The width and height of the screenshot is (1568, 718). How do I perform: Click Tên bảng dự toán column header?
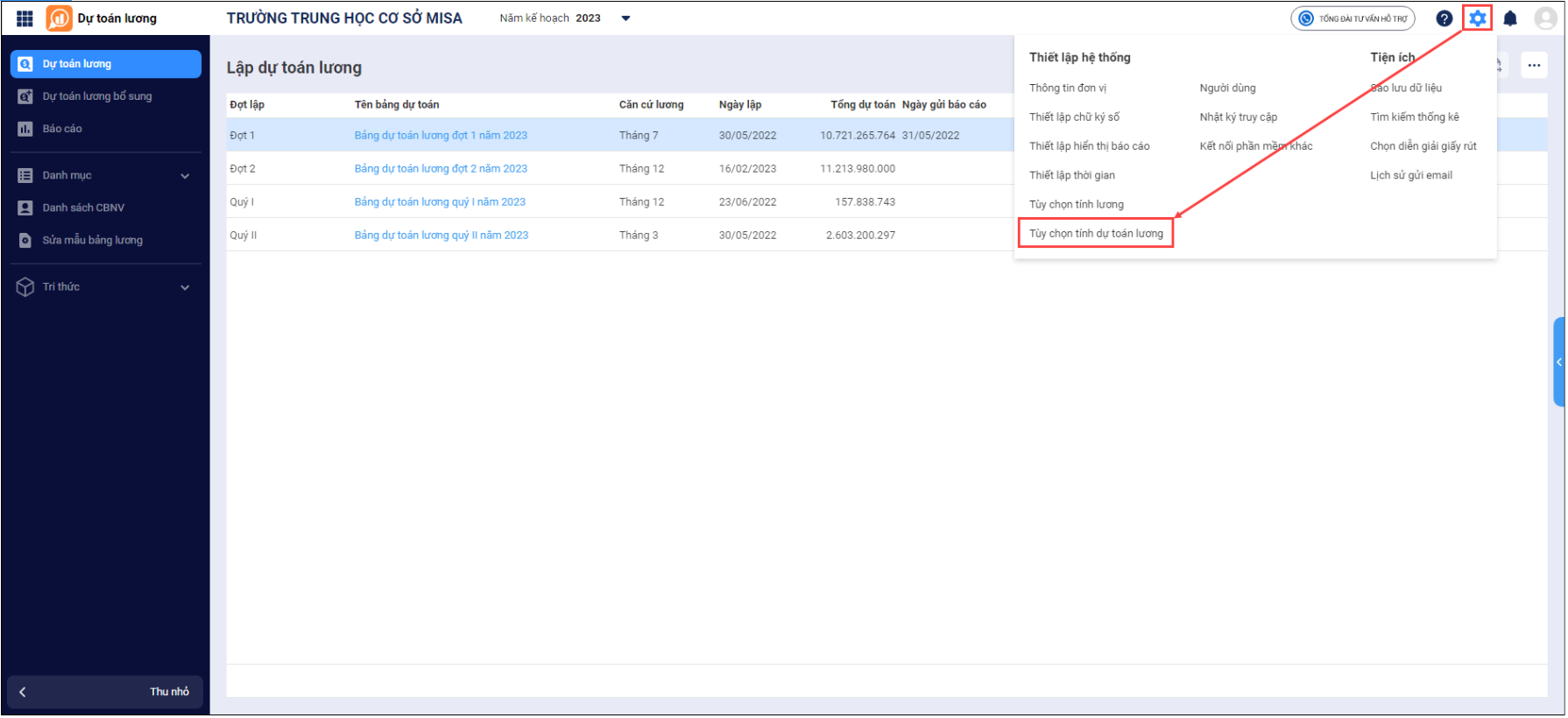397,104
